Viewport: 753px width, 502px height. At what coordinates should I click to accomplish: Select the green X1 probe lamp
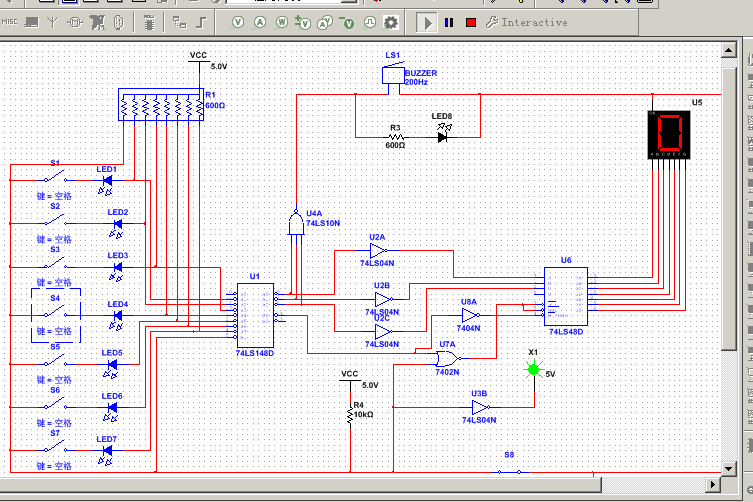click(x=534, y=369)
